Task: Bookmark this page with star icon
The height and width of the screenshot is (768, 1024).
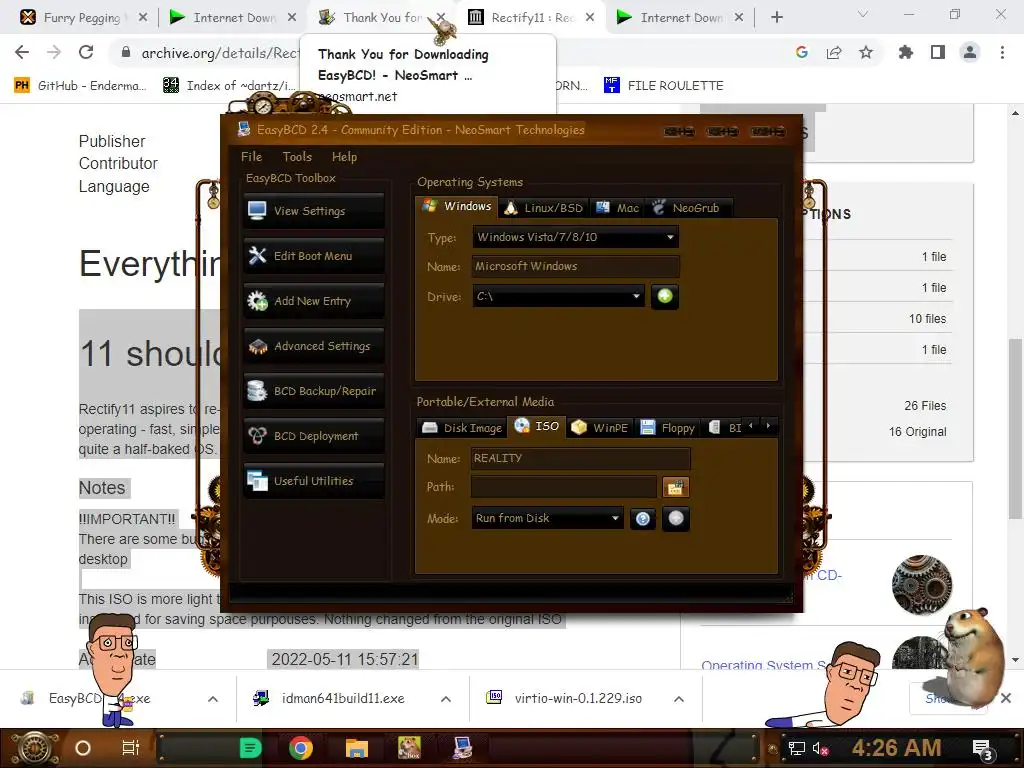Action: pyautogui.click(x=866, y=52)
